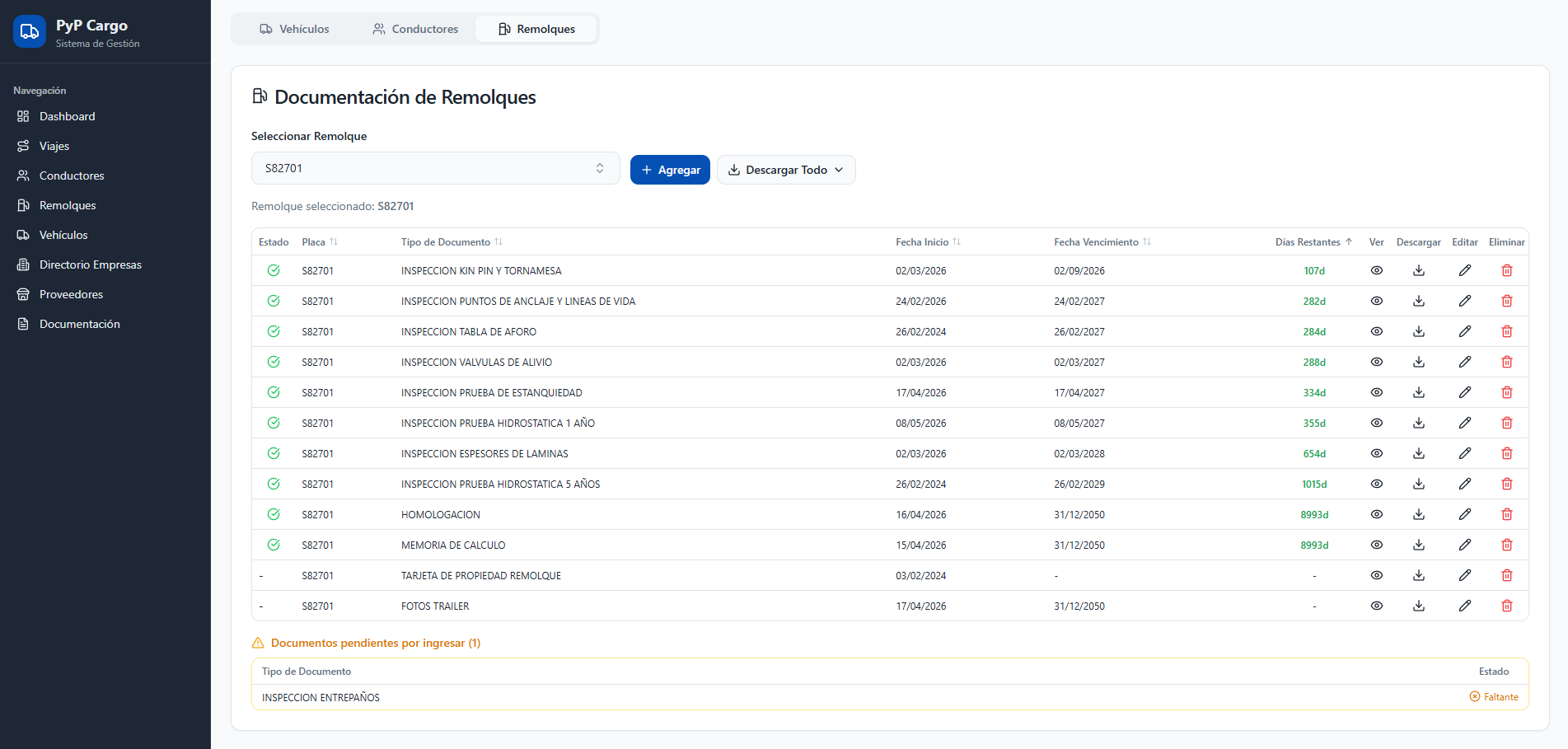Click the Agregar button

pos(670,170)
